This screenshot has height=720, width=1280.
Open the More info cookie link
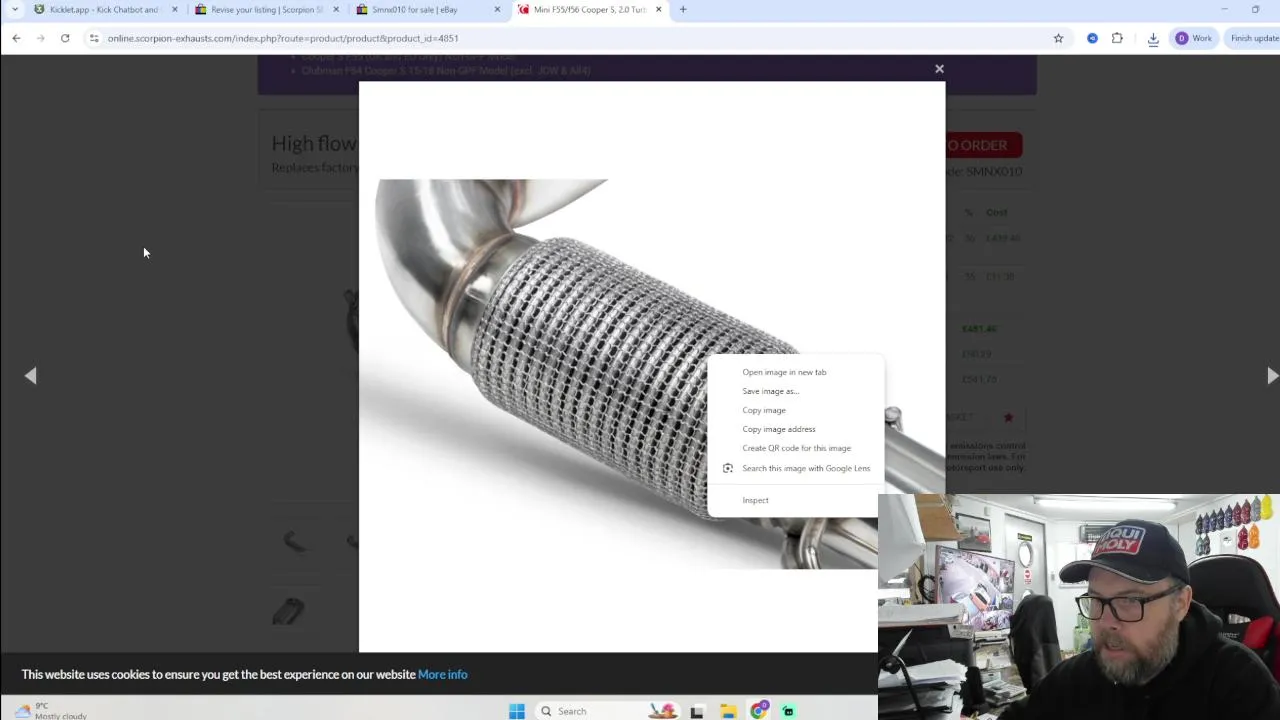443,675
